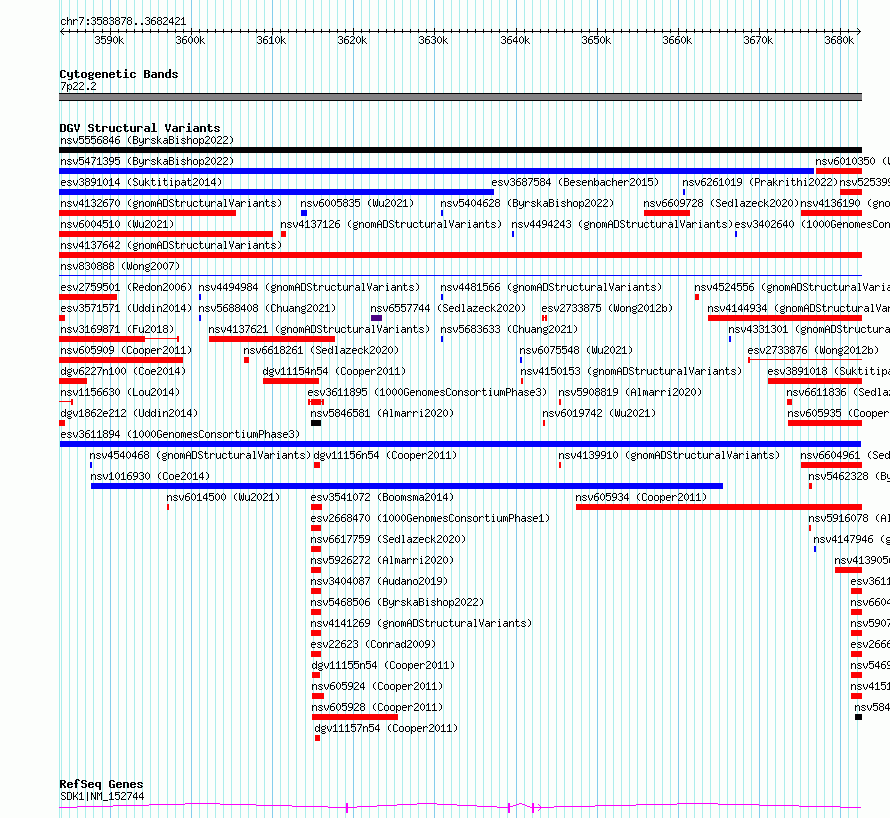Click the nsv830888 (Wong2007) label
This screenshot has height=818, width=890.
120,266
